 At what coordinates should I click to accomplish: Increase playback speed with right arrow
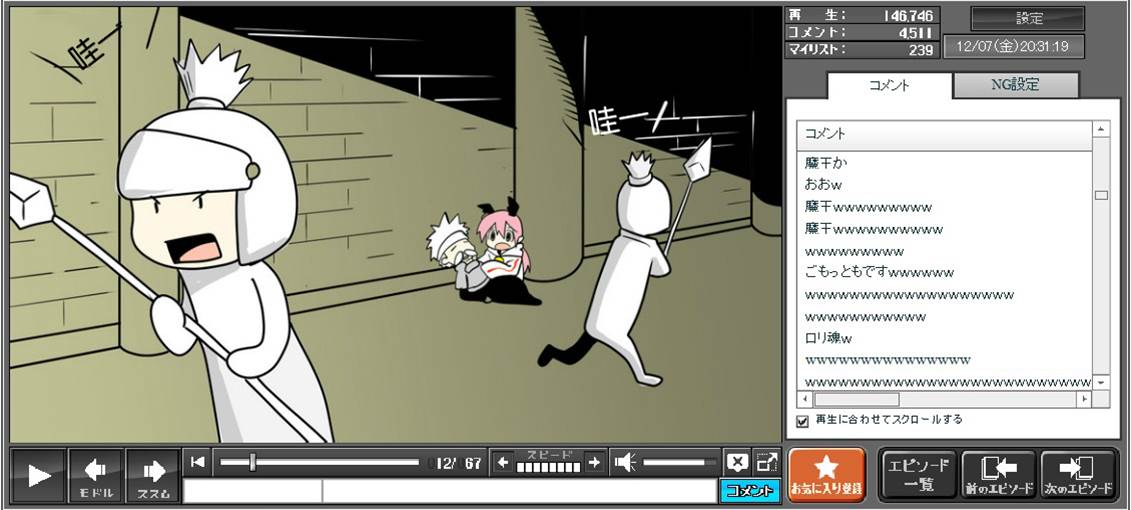tap(594, 462)
